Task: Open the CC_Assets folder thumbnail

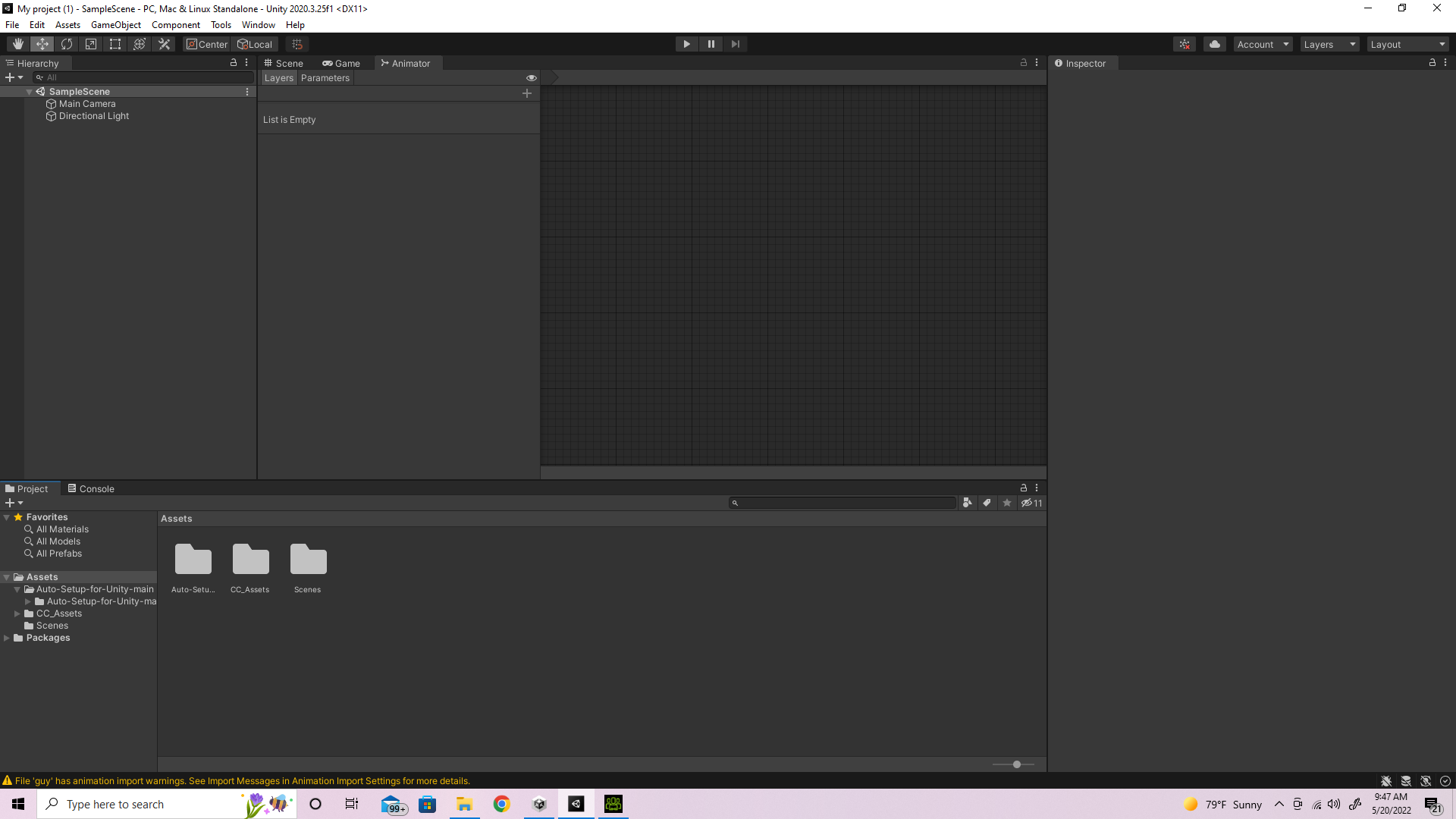Action: pos(250,568)
